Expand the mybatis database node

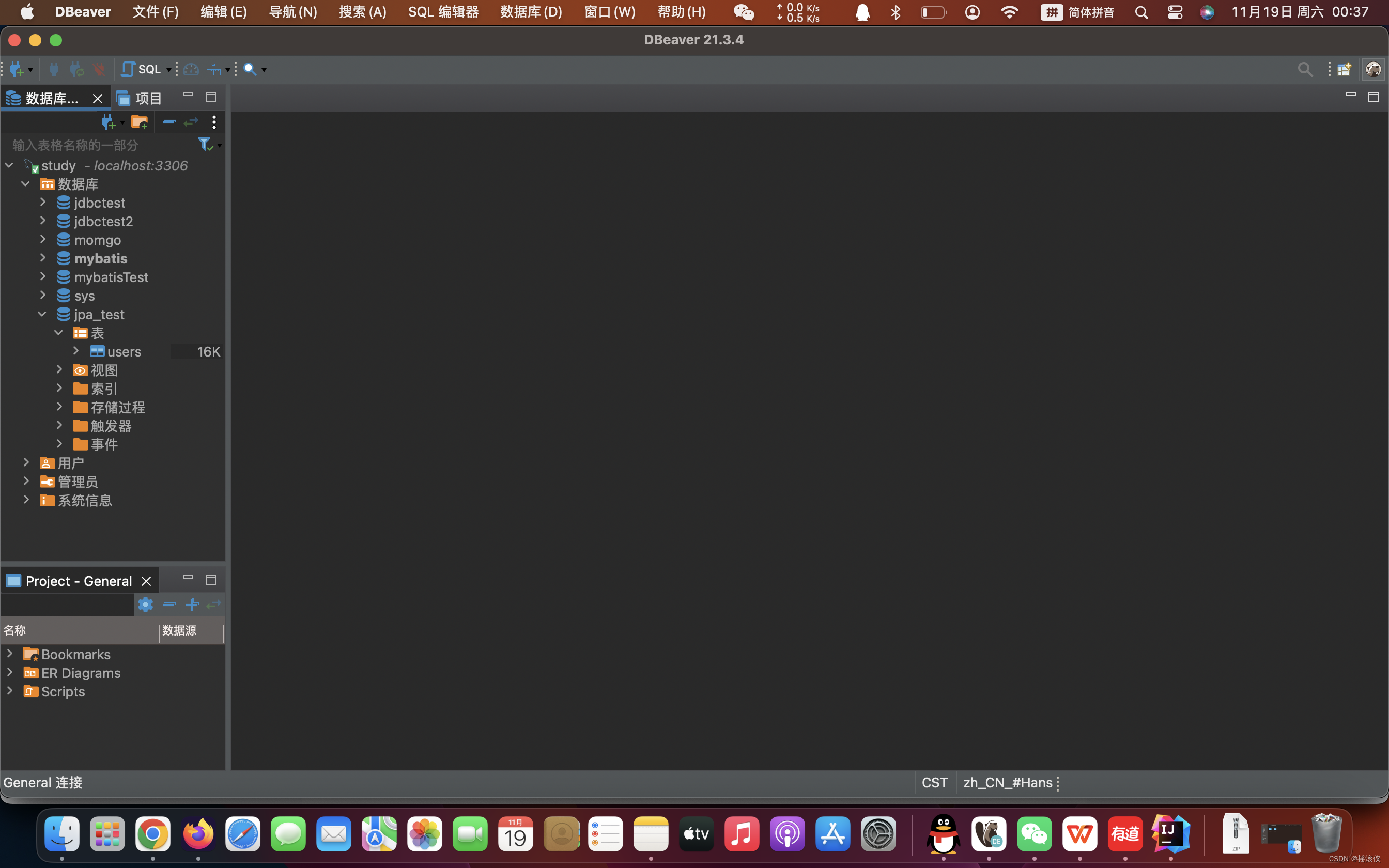pyautogui.click(x=43, y=258)
